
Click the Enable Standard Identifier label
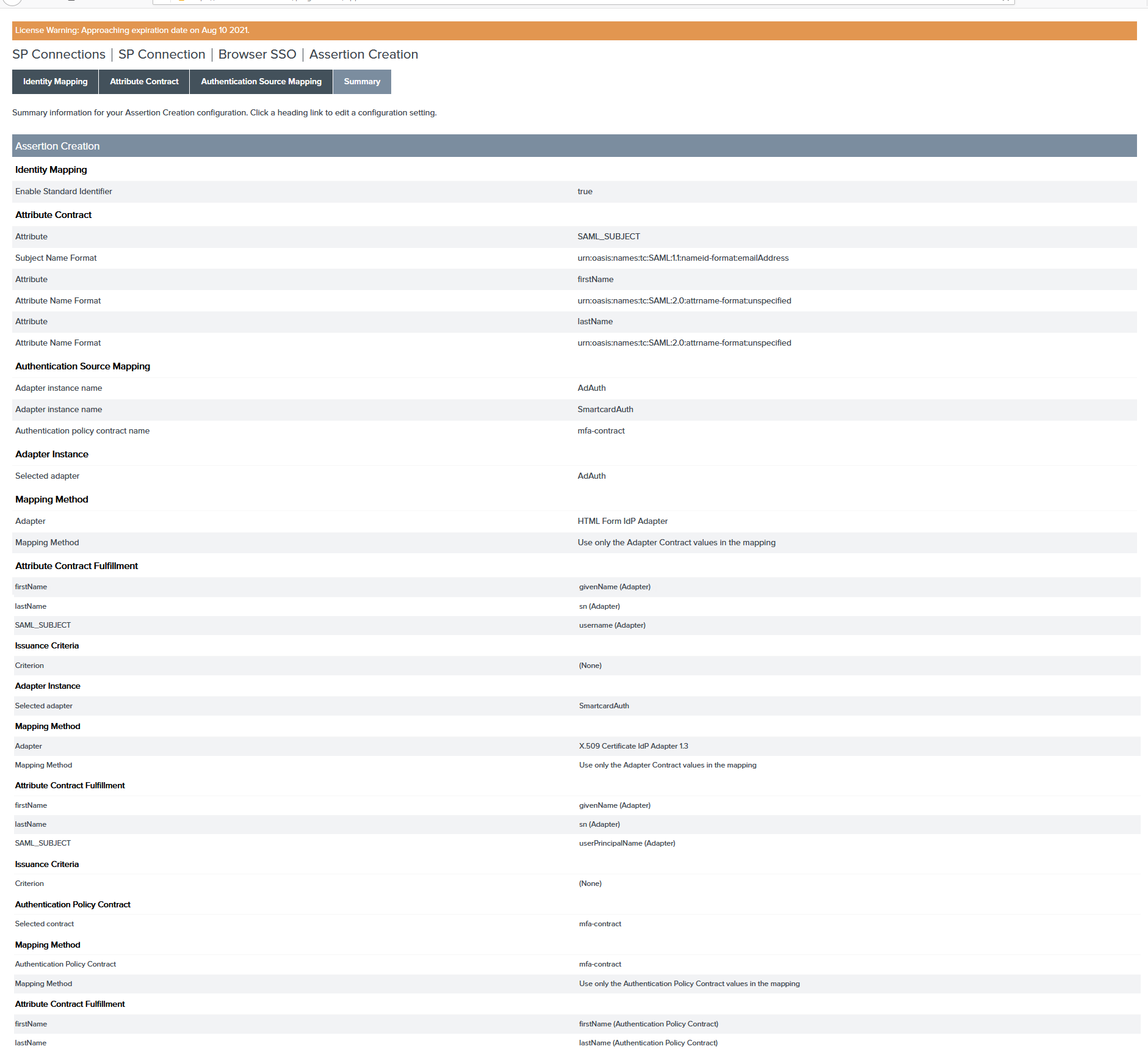click(x=63, y=191)
